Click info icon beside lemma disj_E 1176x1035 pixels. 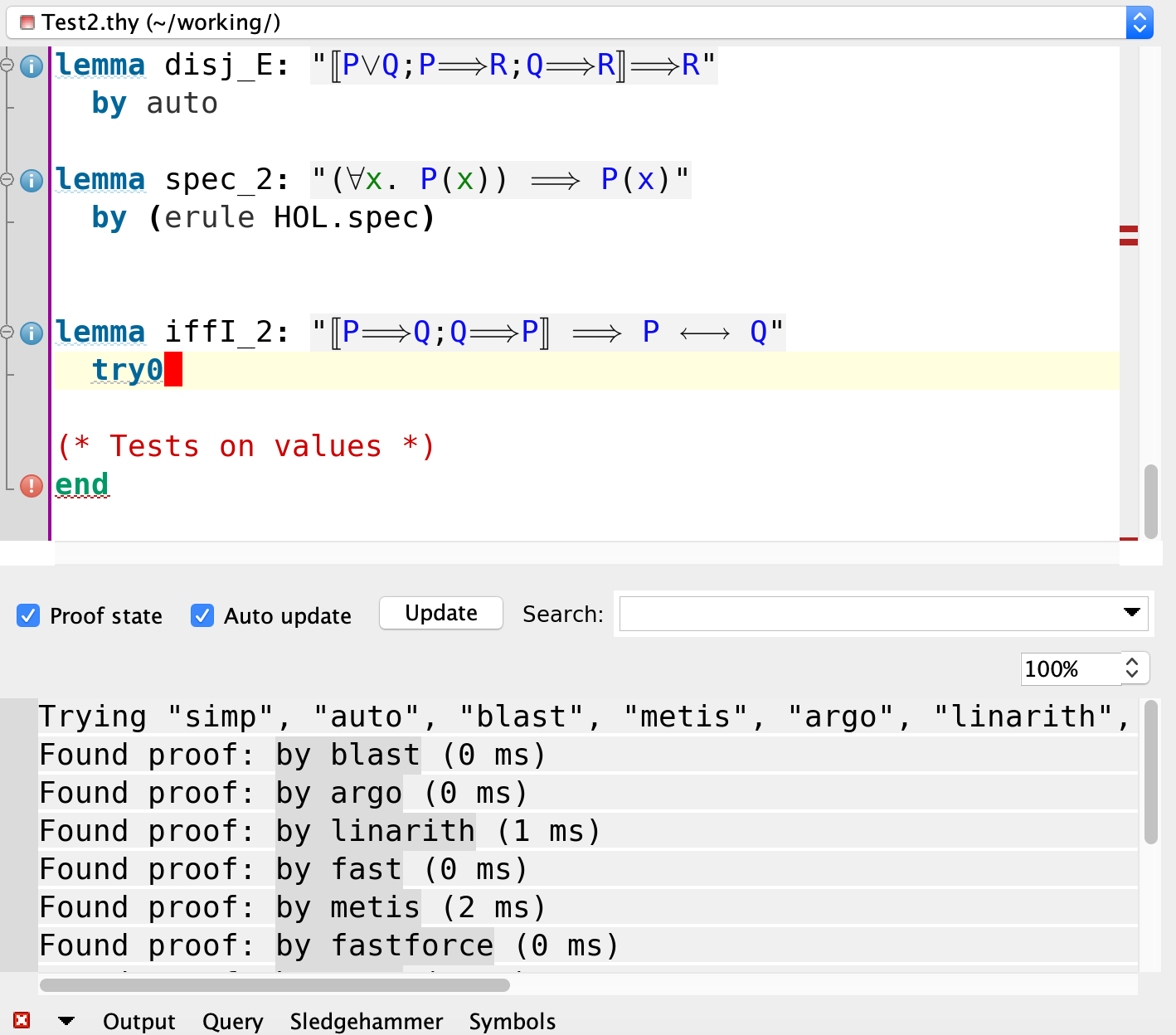[x=32, y=66]
